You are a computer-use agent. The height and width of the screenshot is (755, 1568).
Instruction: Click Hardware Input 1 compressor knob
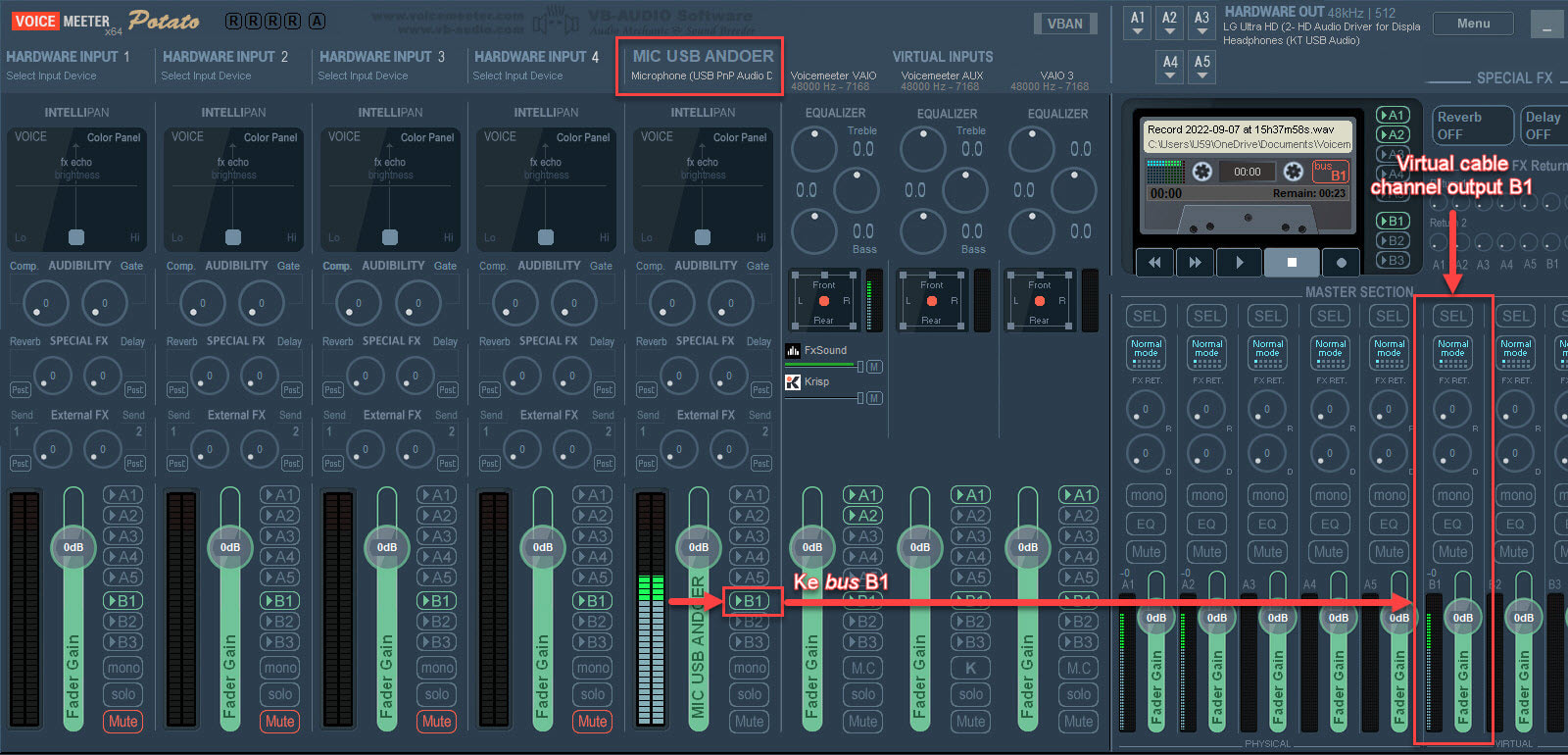point(45,303)
